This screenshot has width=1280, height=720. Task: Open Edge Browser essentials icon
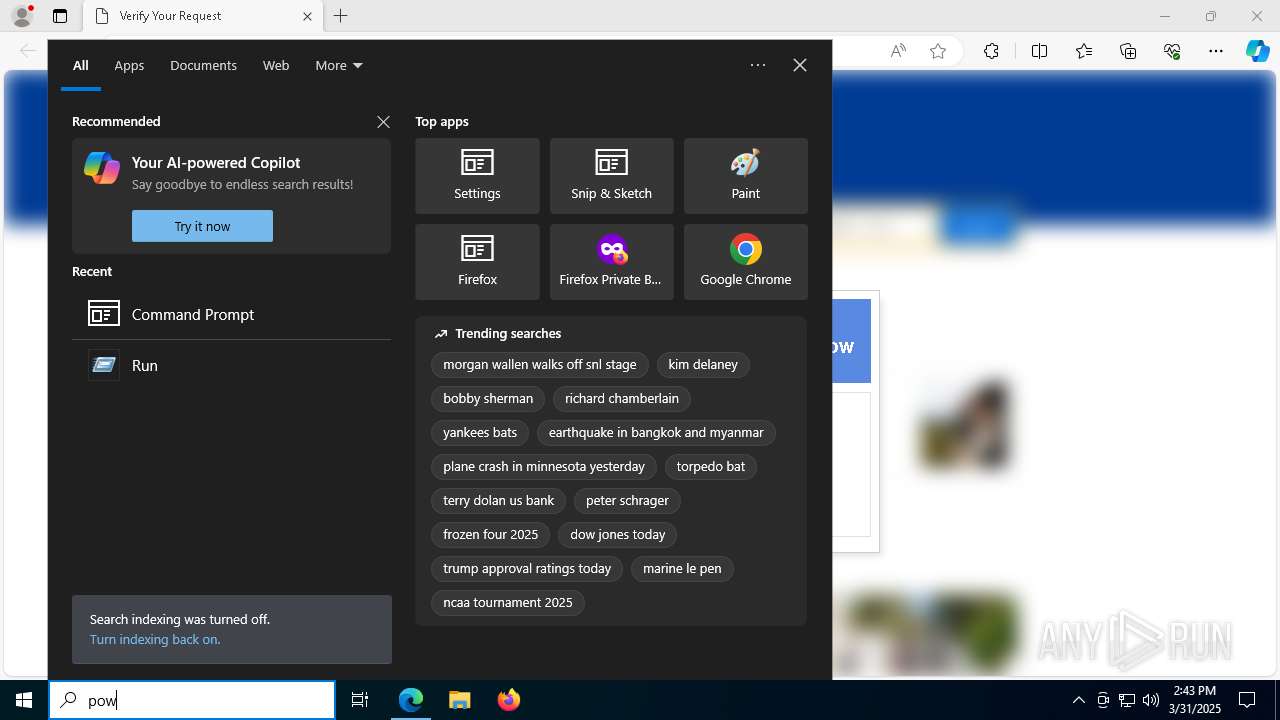(x=1172, y=51)
